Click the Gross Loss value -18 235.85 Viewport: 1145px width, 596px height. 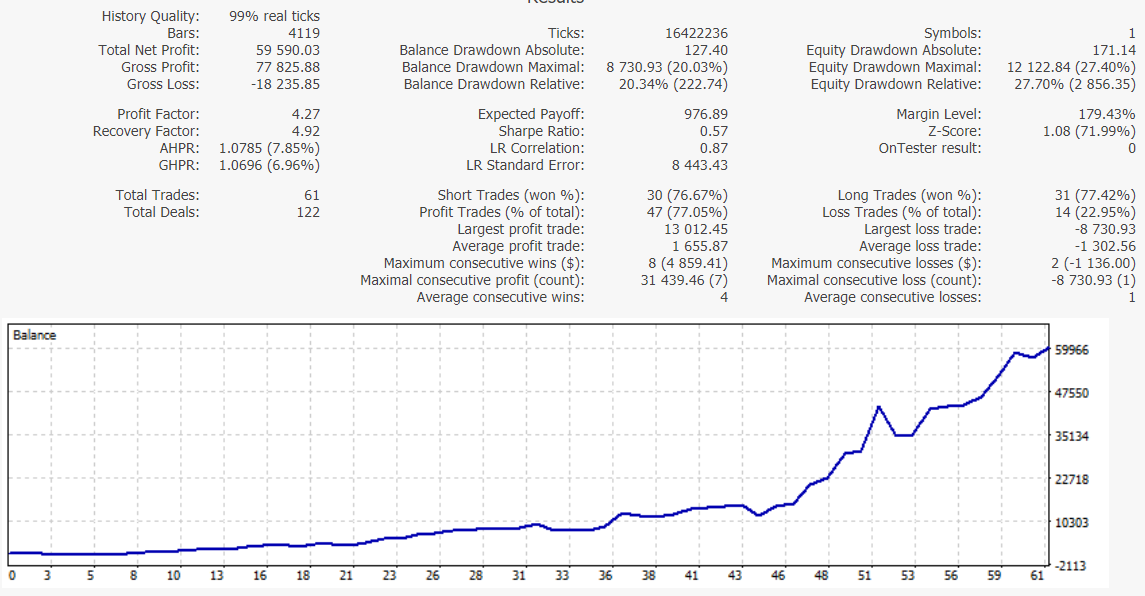285,84
